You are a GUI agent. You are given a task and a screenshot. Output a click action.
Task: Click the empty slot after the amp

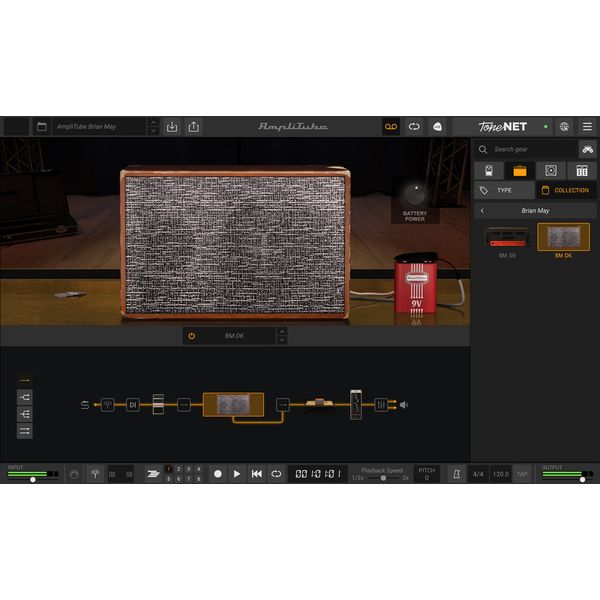[283, 405]
